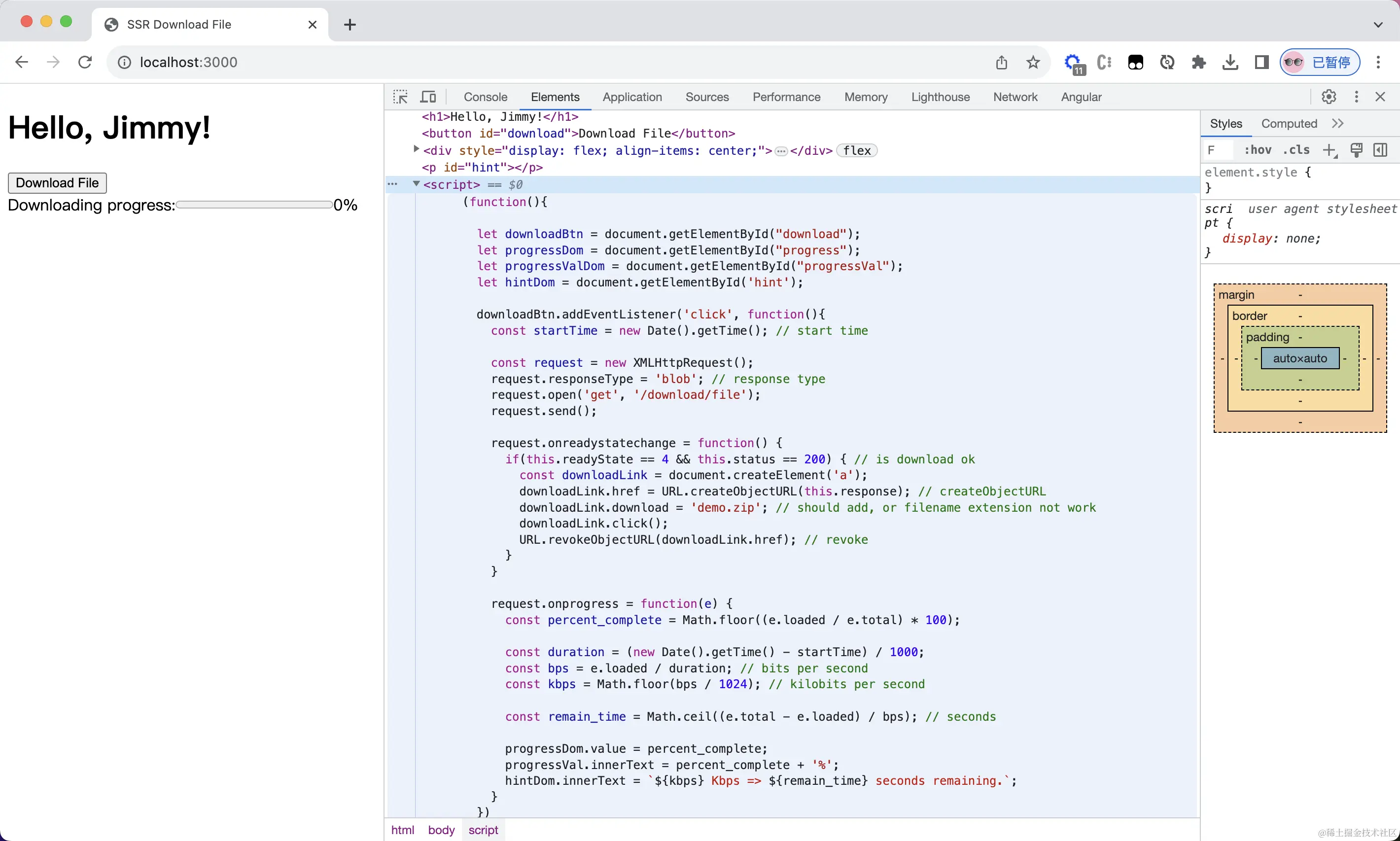The width and height of the screenshot is (1400, 841).
Task: Open the Chrome three-dot menu
Action: click(x=1378, y=62)
